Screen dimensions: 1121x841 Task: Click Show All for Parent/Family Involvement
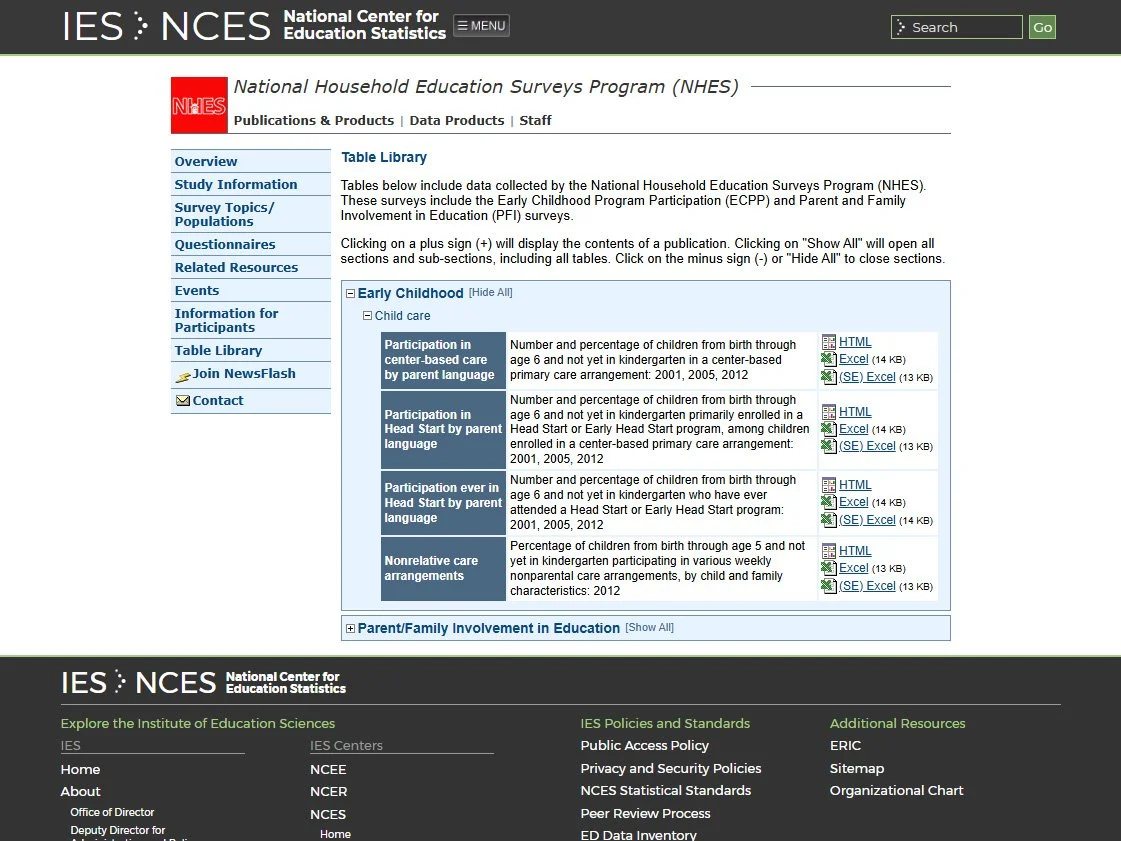649,627
